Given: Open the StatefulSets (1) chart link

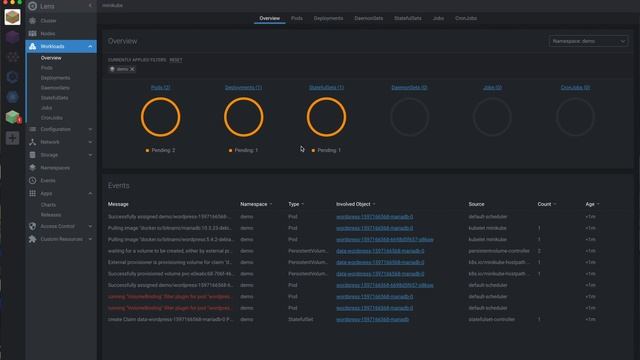Looking at the screenshot, I should tap(326, 87).
